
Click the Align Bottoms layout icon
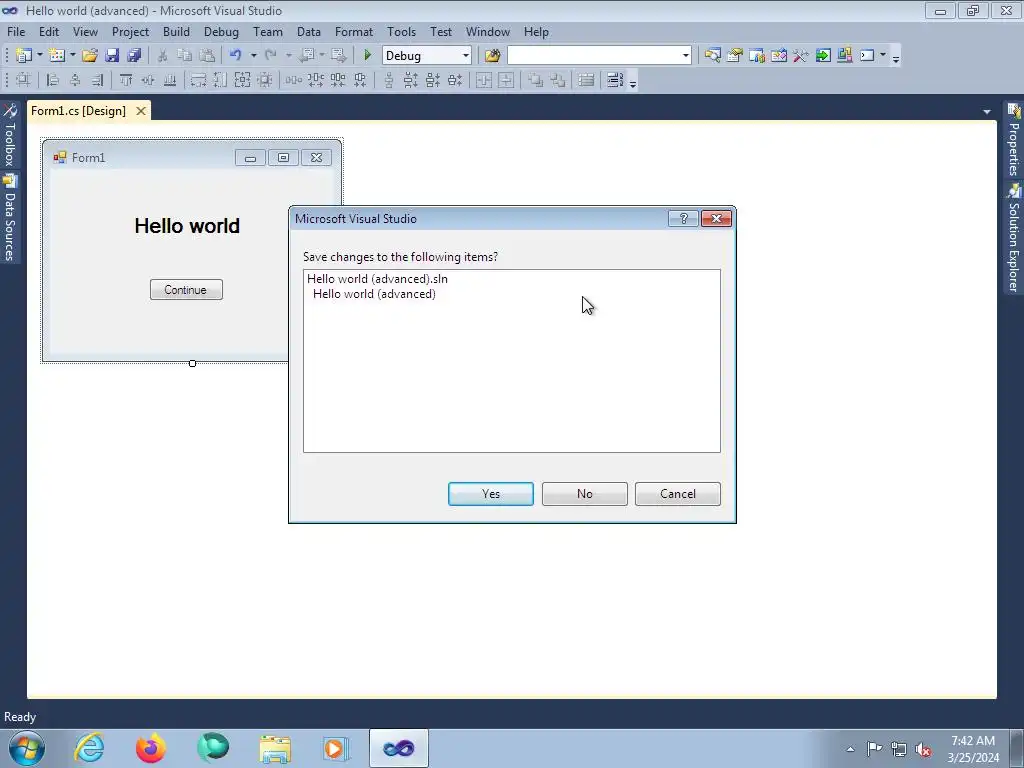(x=170, y=80)
